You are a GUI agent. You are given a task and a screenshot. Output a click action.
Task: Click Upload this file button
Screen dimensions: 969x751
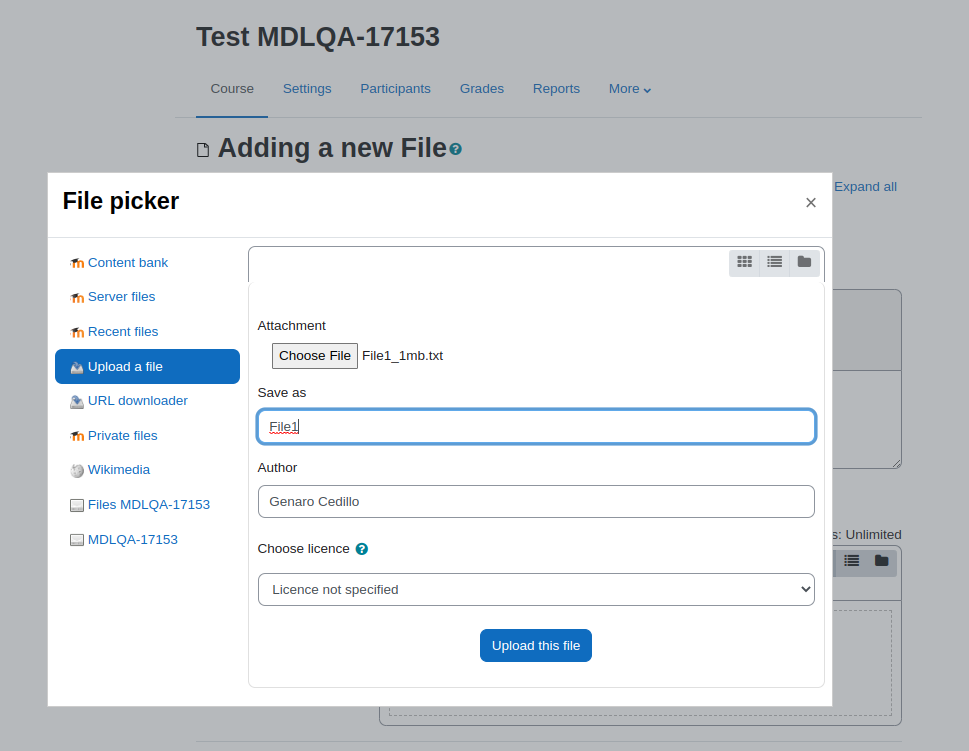click(x=536, y=646)
